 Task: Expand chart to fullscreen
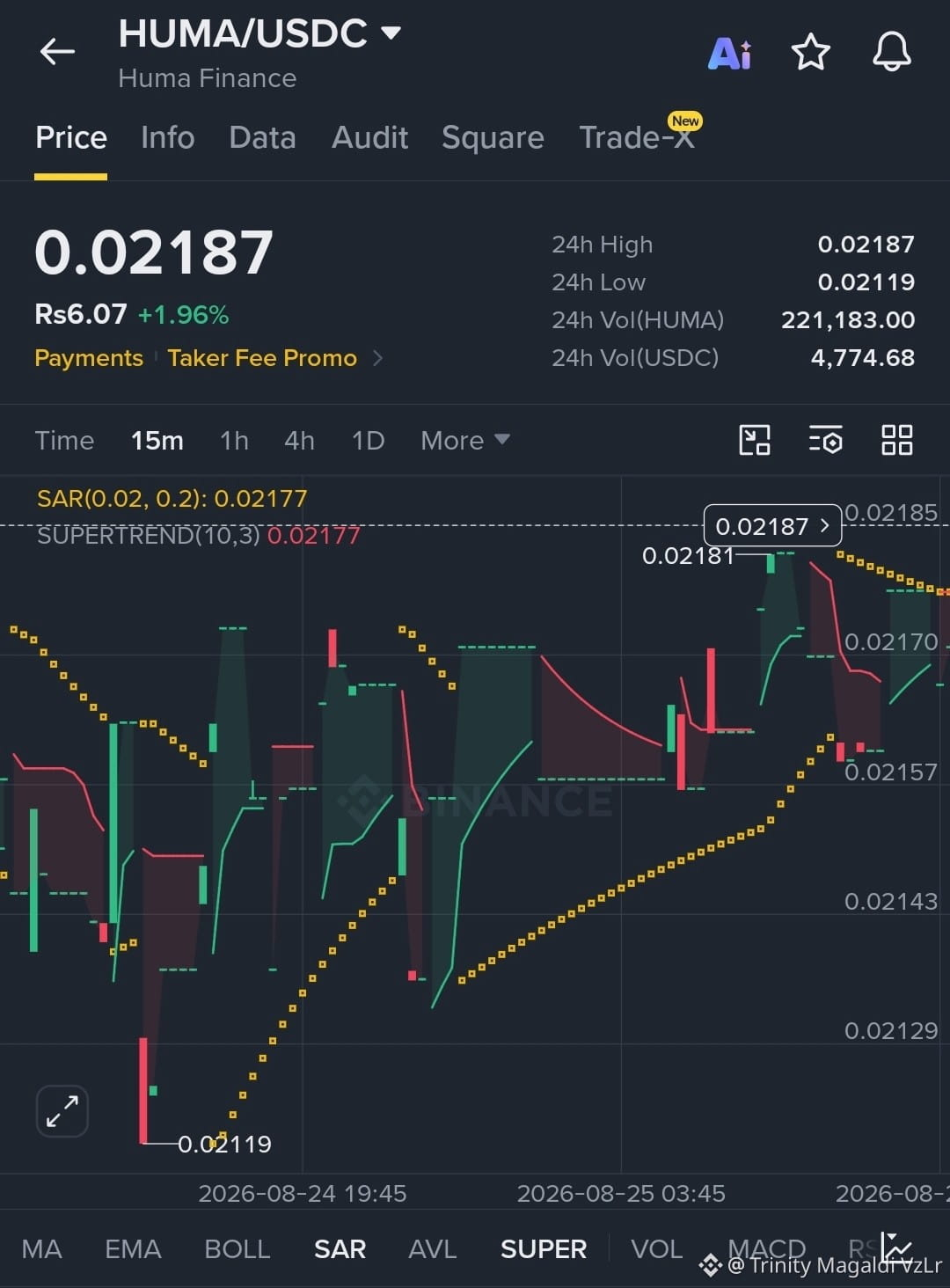(x=62, y=1111)
